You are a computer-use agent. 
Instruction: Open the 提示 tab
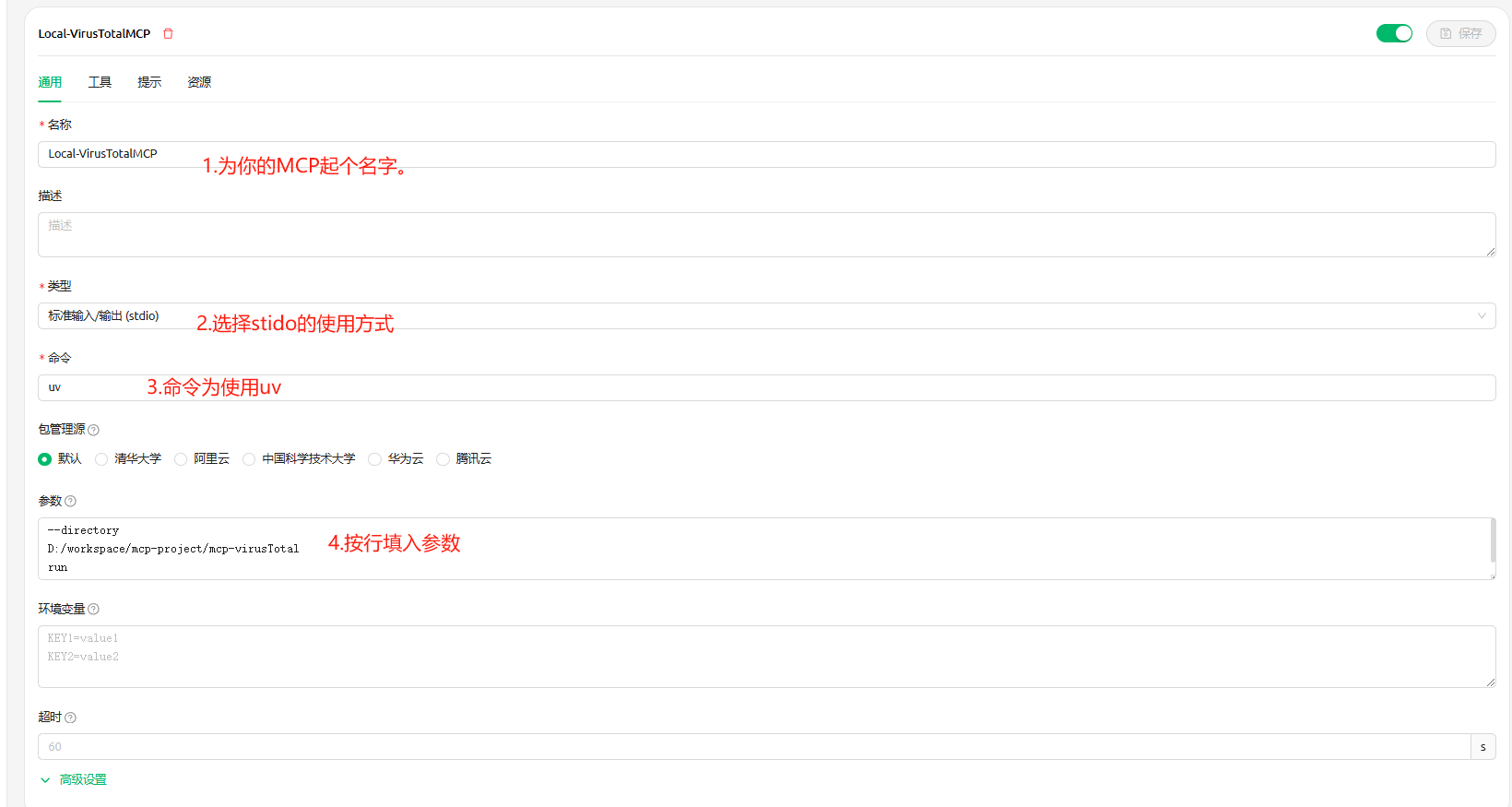(149, 82)
